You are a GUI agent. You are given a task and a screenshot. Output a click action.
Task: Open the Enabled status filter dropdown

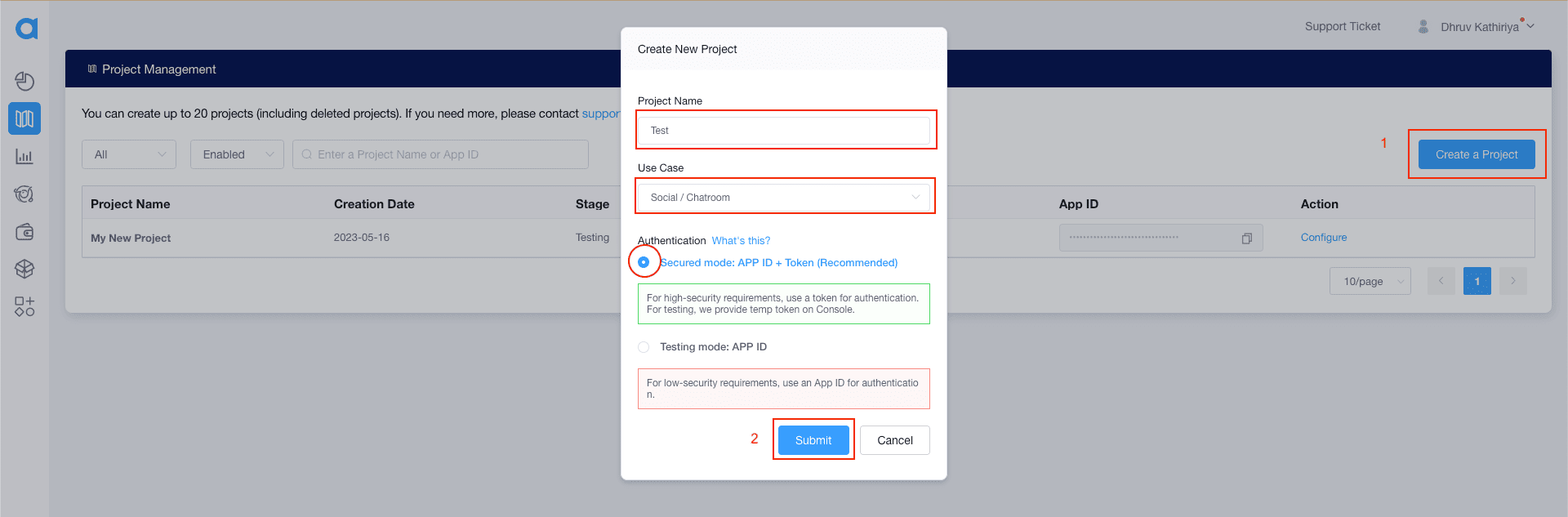(x=237, y=154)
